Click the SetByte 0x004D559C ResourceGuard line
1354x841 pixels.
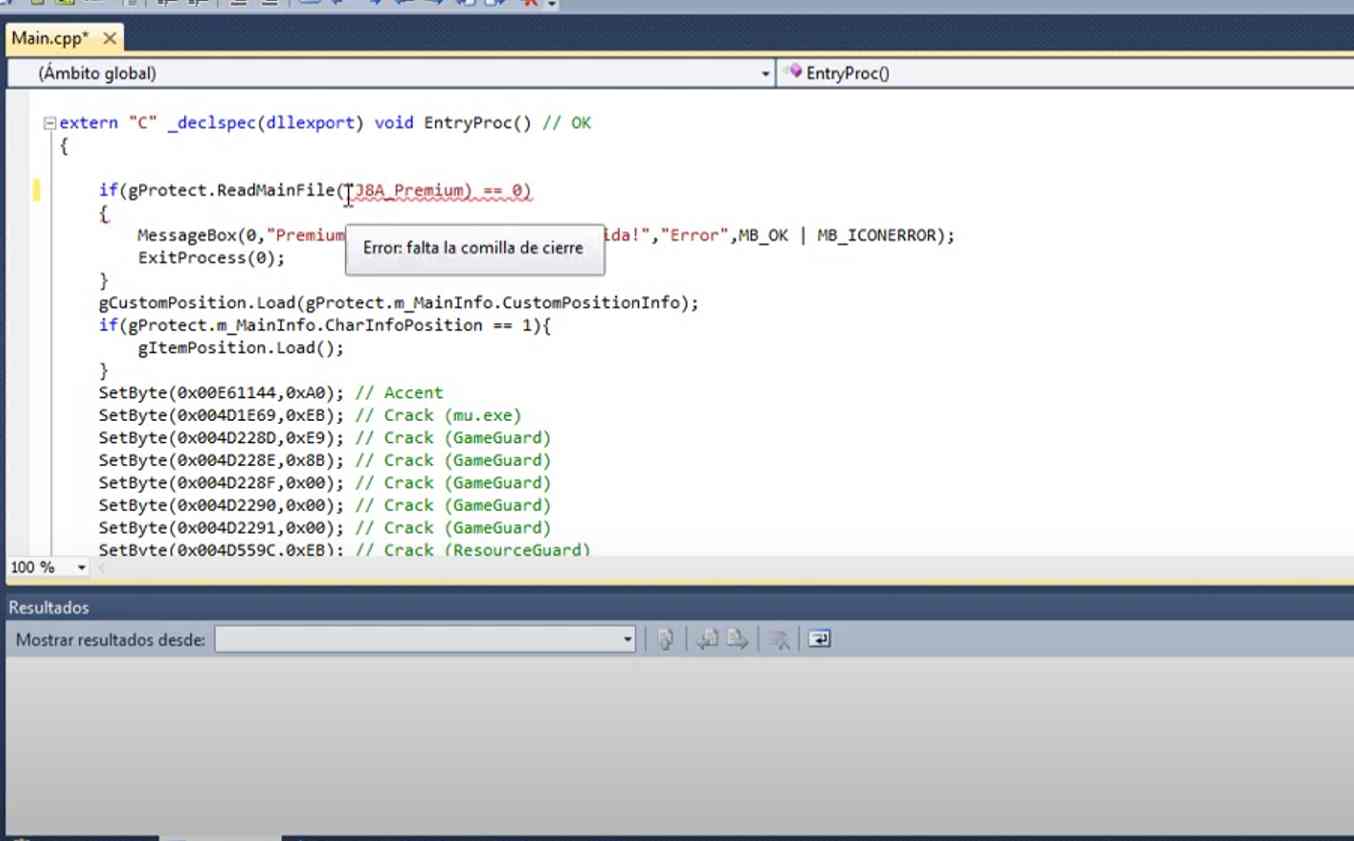[345, 549]
